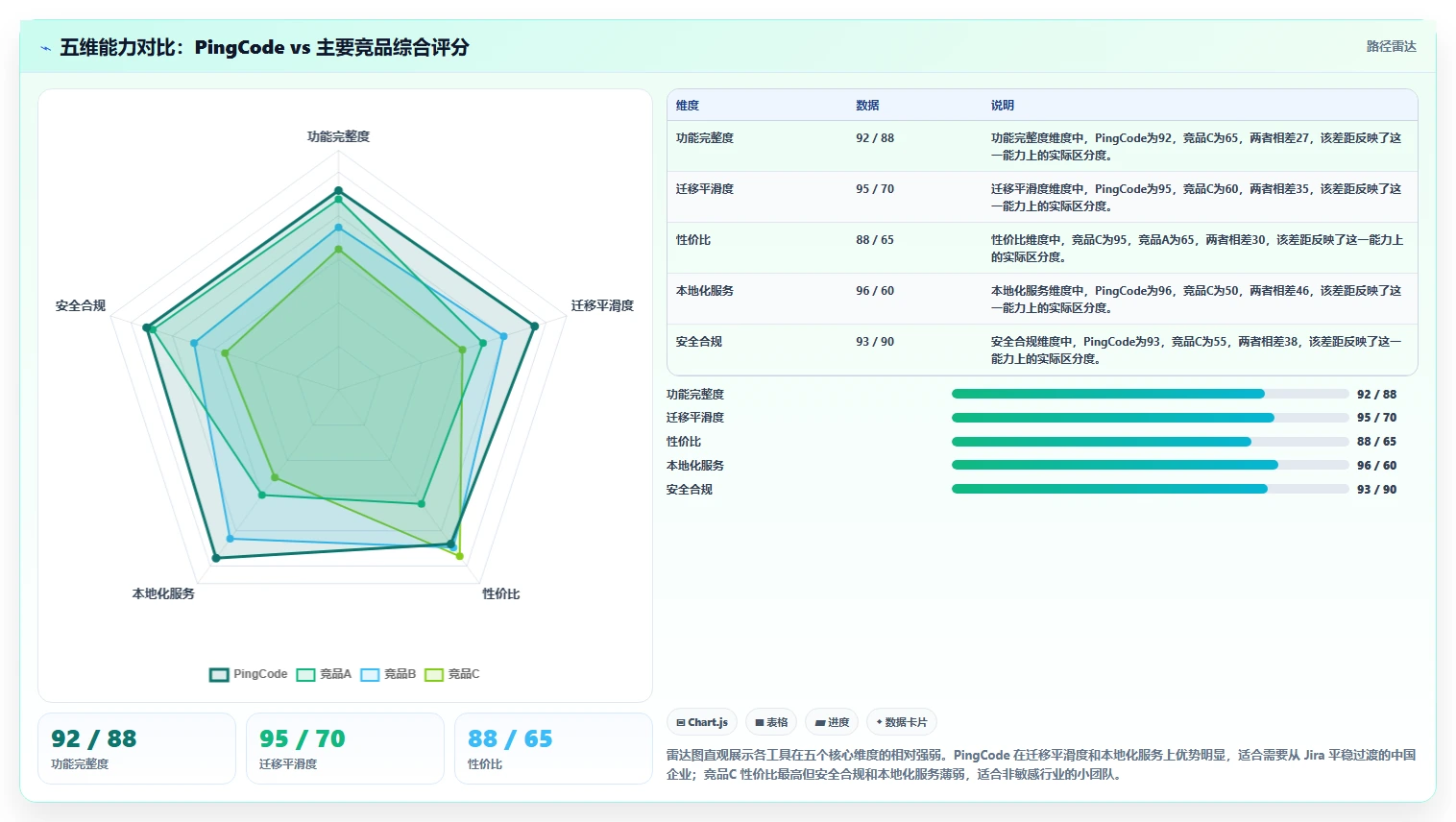Click the 进度 chip
This screenshot has height=822, width=1456.
832,722
